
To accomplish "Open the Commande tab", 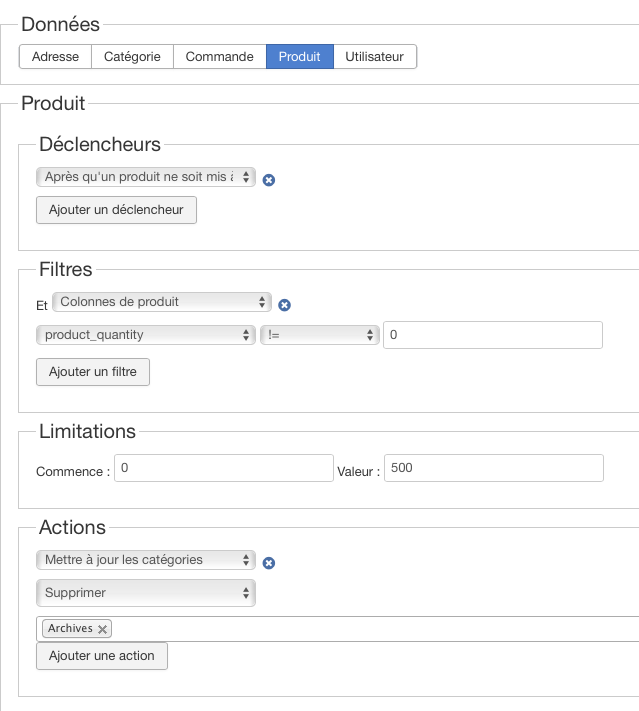I will [219, 57].
